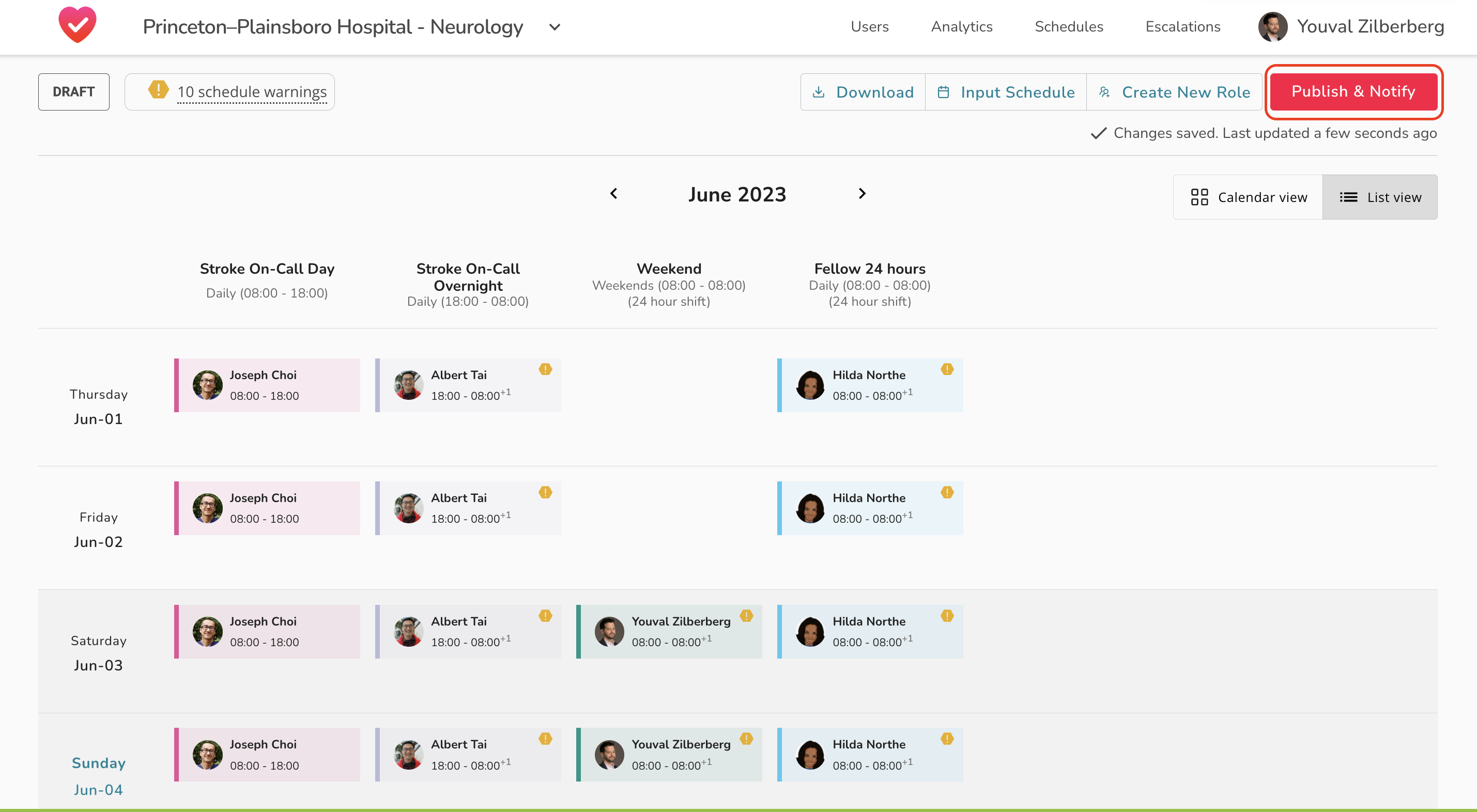Click the Saturday Jun-03 date label
Image resolution: width=1477 pixels, height=812 pixels.
click(x=98, y=653)
